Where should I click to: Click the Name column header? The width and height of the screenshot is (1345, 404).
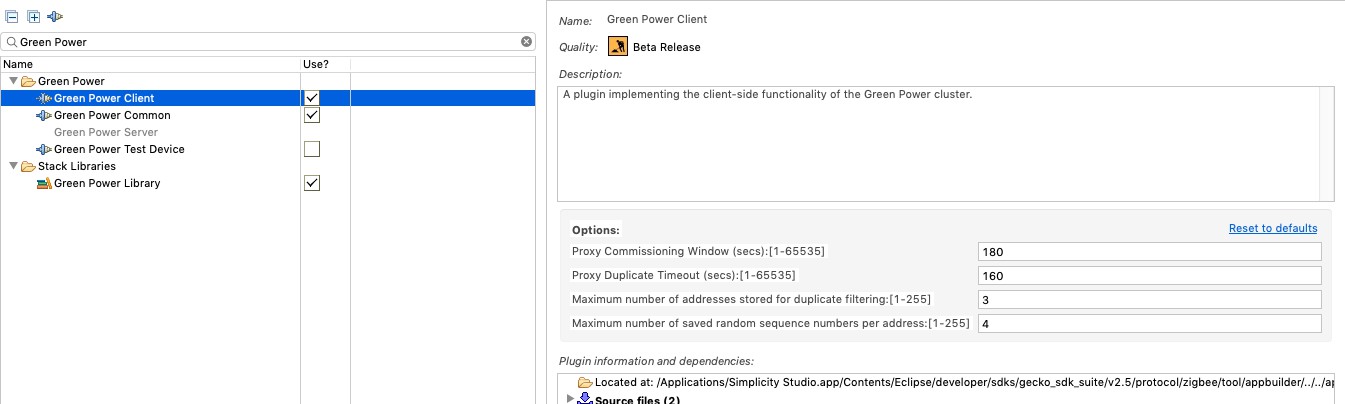coord(151,64)
